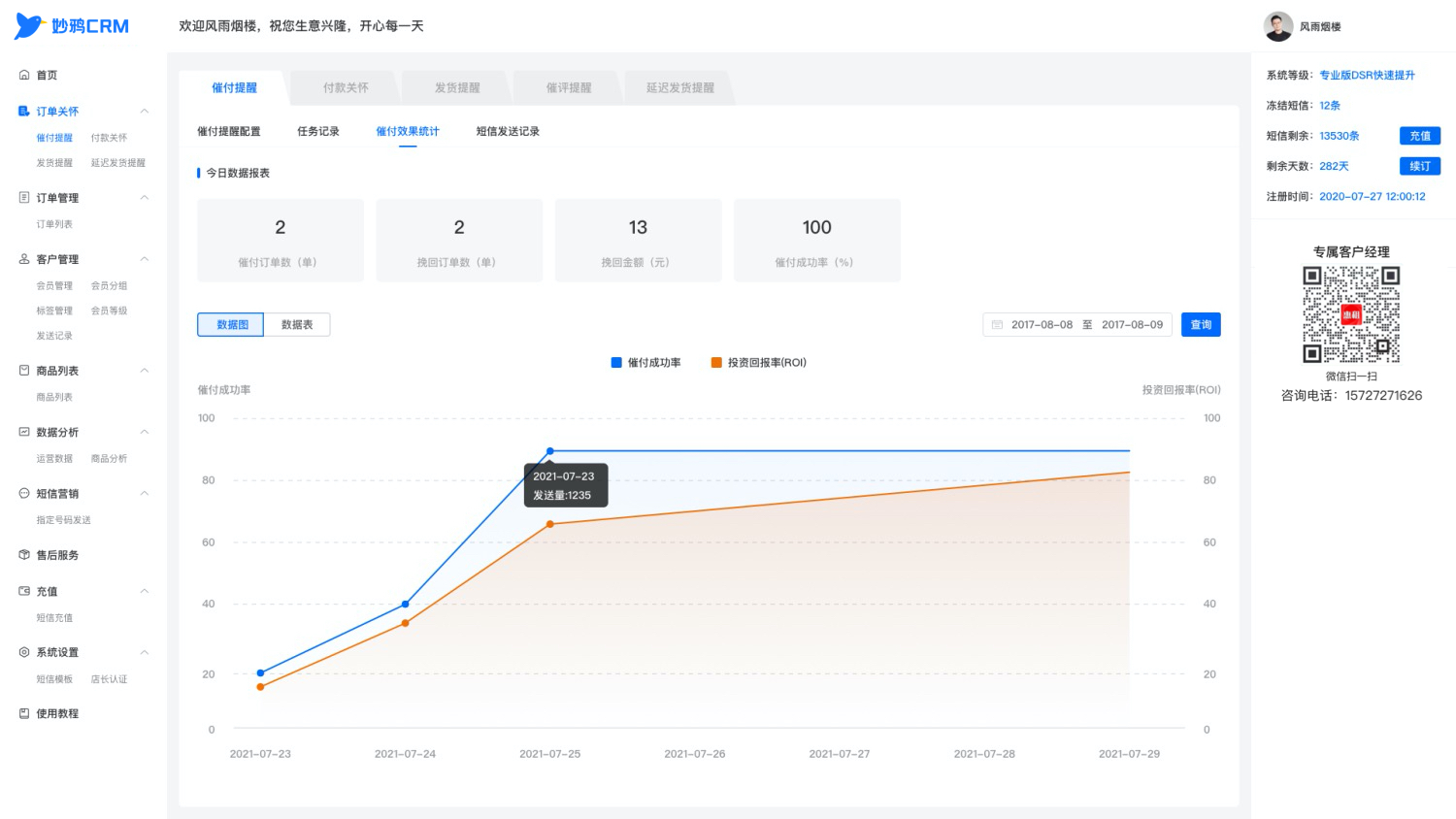Click the 使用教程 book icon

[x=24, y=713]
